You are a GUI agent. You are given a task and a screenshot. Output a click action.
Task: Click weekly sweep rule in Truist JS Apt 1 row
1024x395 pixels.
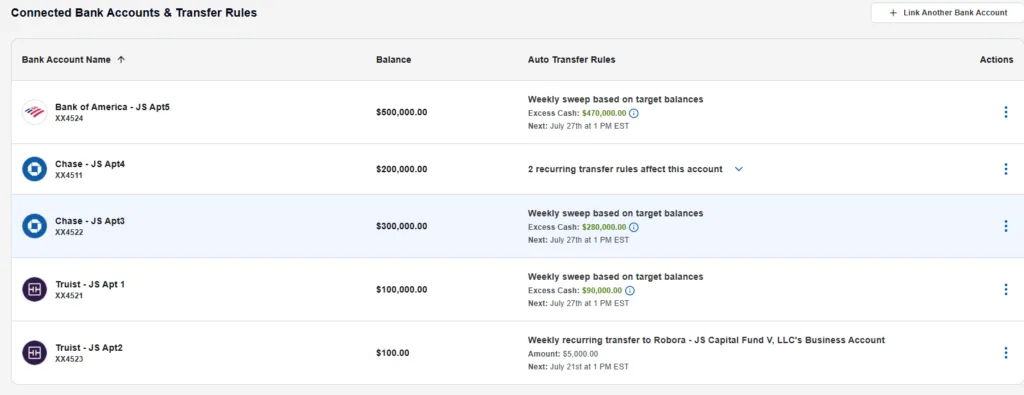pyautogui.click(x=615, y=277)
